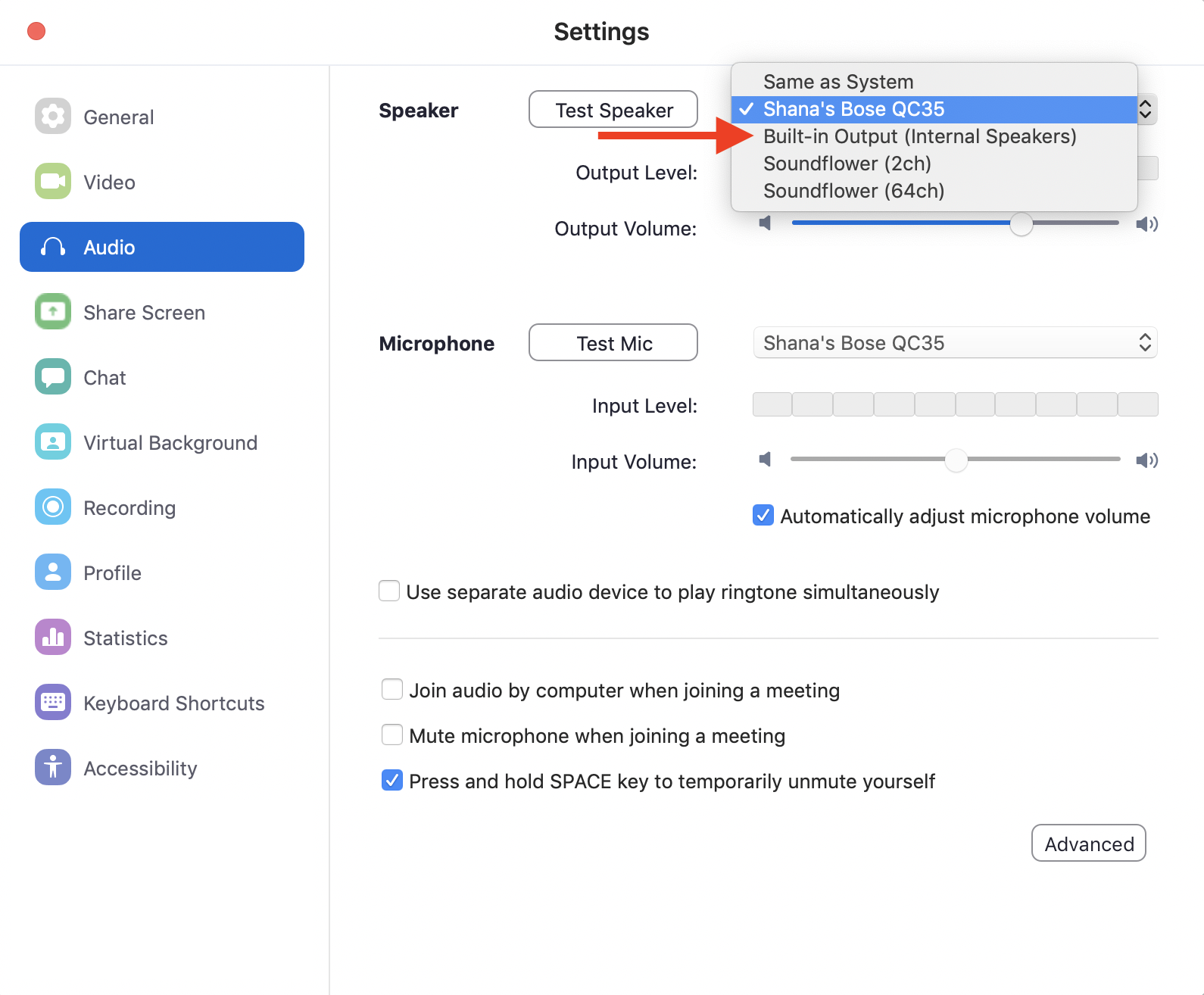The height and width of the screenshot is (995, 1204).
Task: Open Keyboard Shortcuts settings tab
Action: 162,703
